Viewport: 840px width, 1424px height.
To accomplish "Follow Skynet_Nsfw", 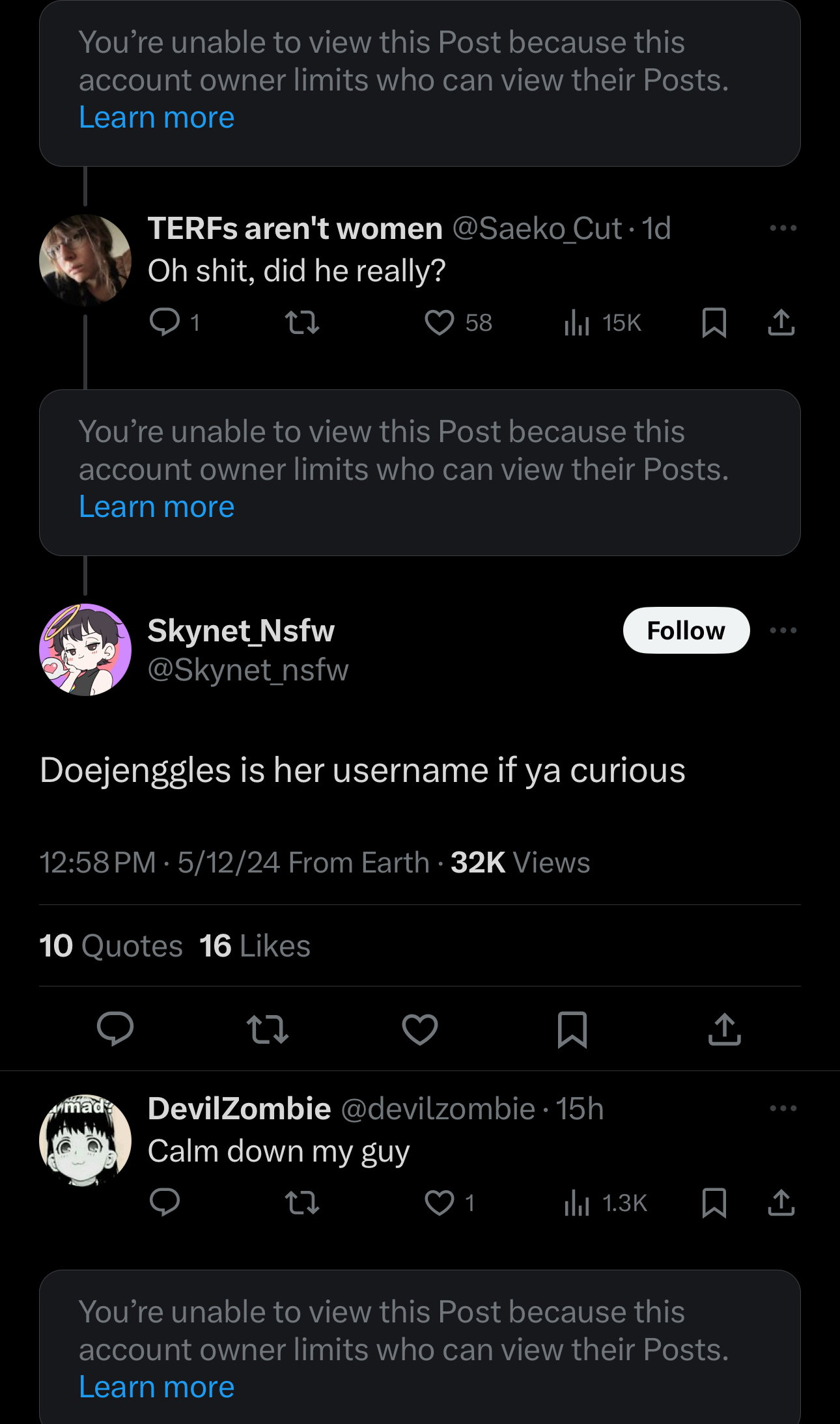I will point(686,630).
